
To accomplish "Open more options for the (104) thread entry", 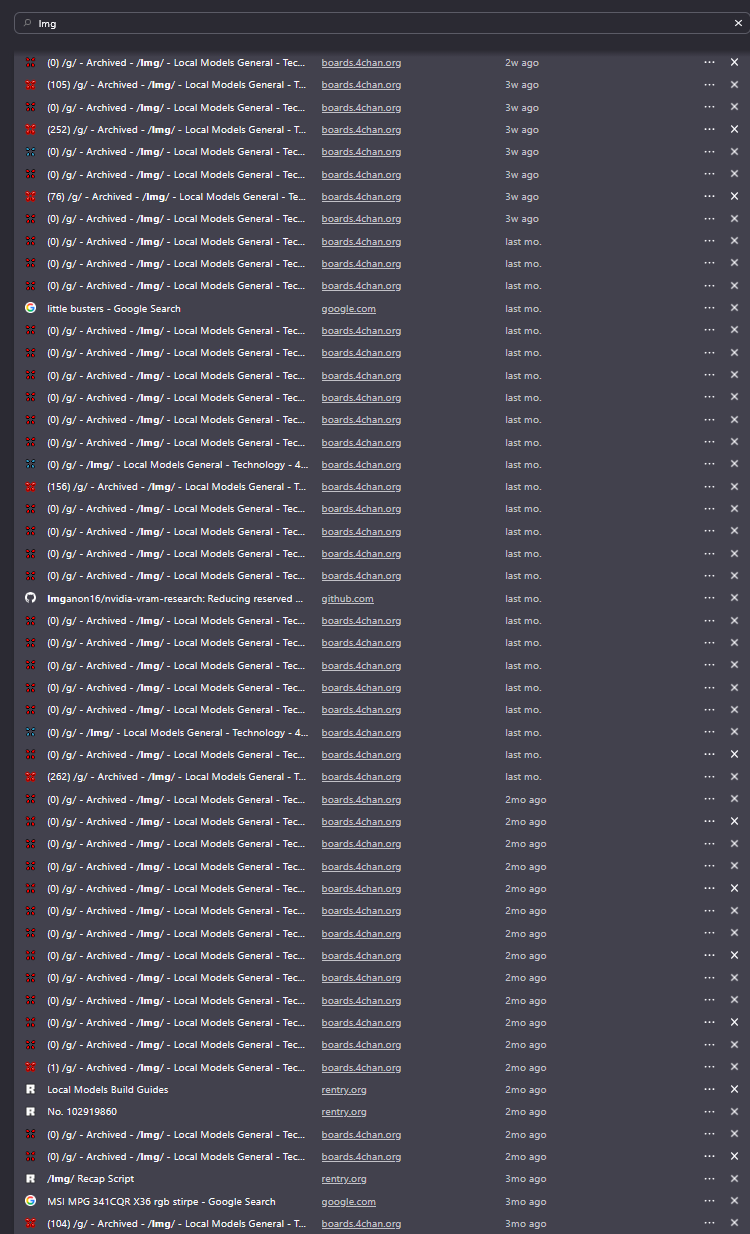I will point(709,1223).
